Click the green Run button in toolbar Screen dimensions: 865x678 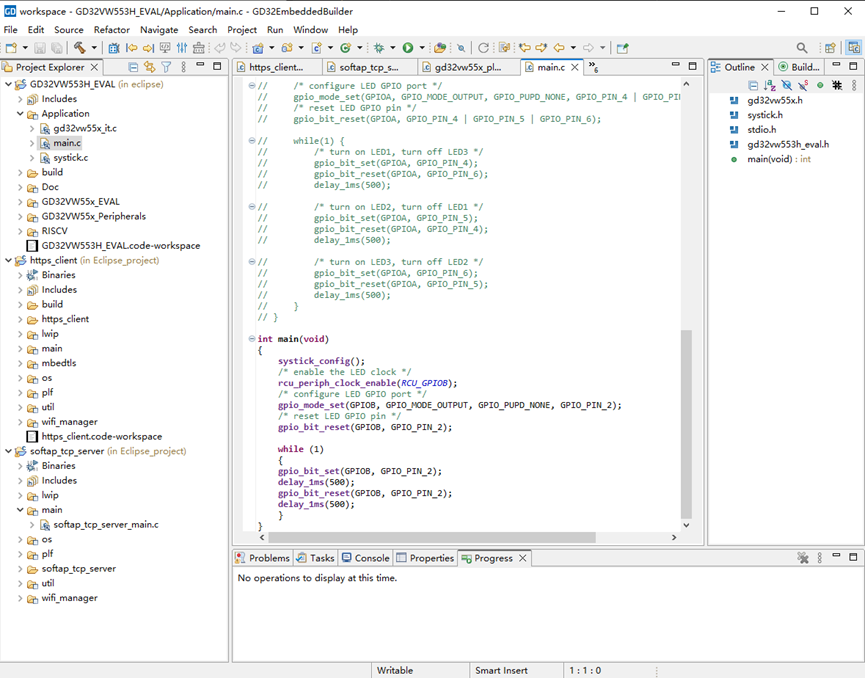coord(408,48)
